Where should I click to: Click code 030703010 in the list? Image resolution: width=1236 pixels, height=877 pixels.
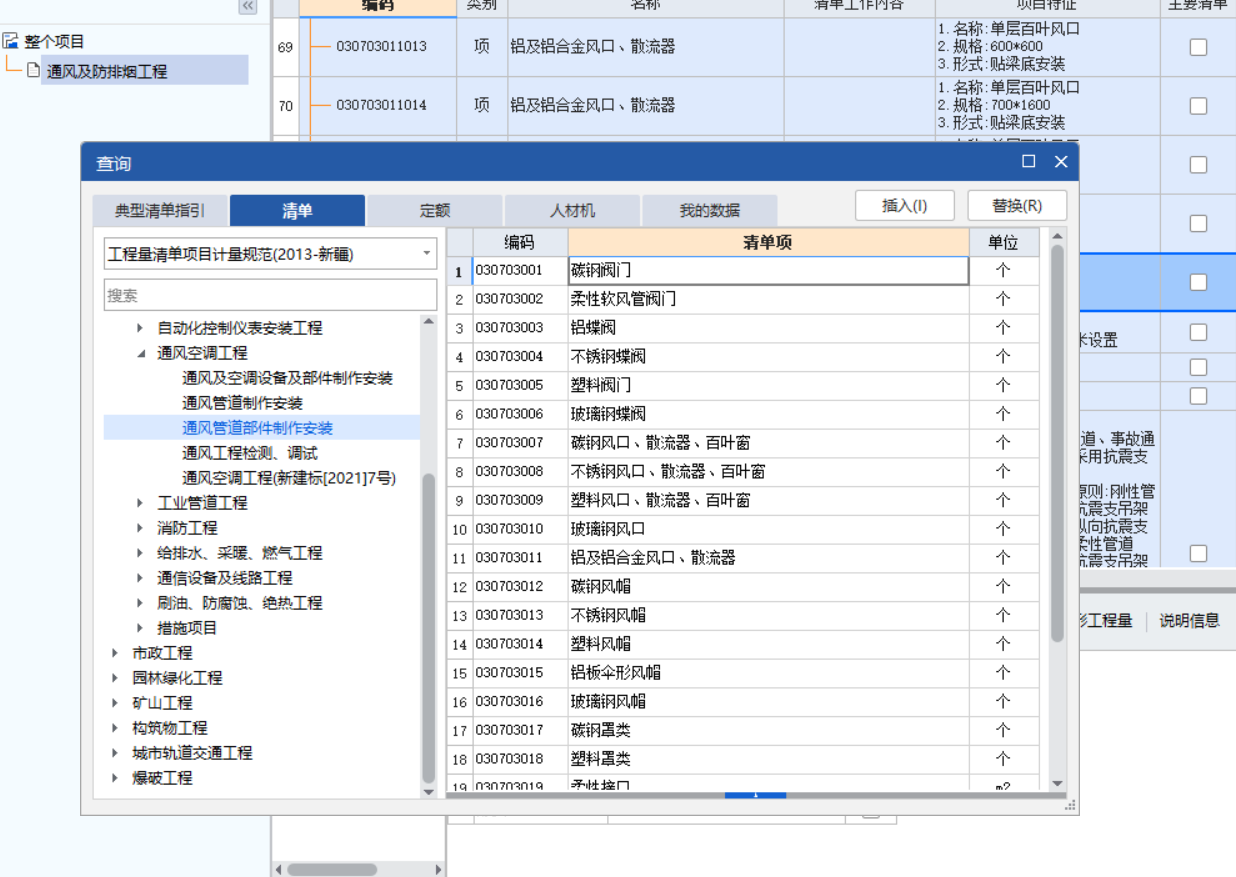click(510, 529)
